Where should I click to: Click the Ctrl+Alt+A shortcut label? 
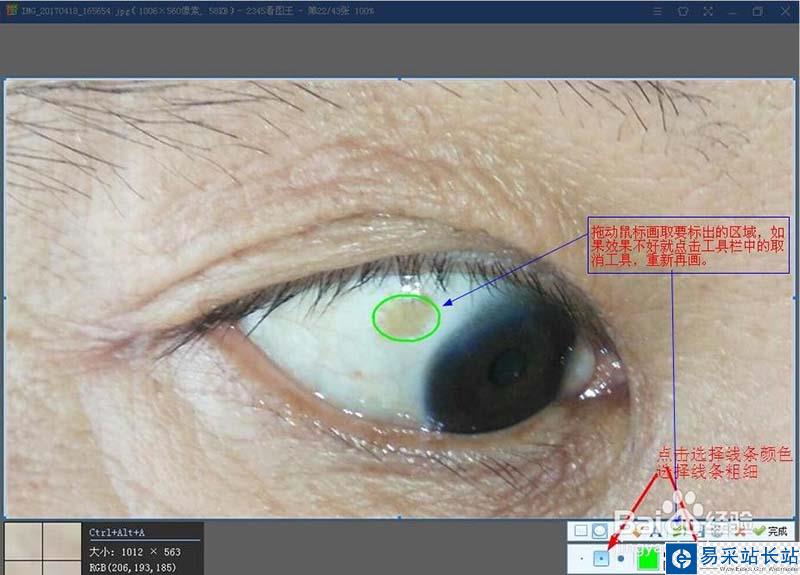pyautogui.click(x=117, y=532)
